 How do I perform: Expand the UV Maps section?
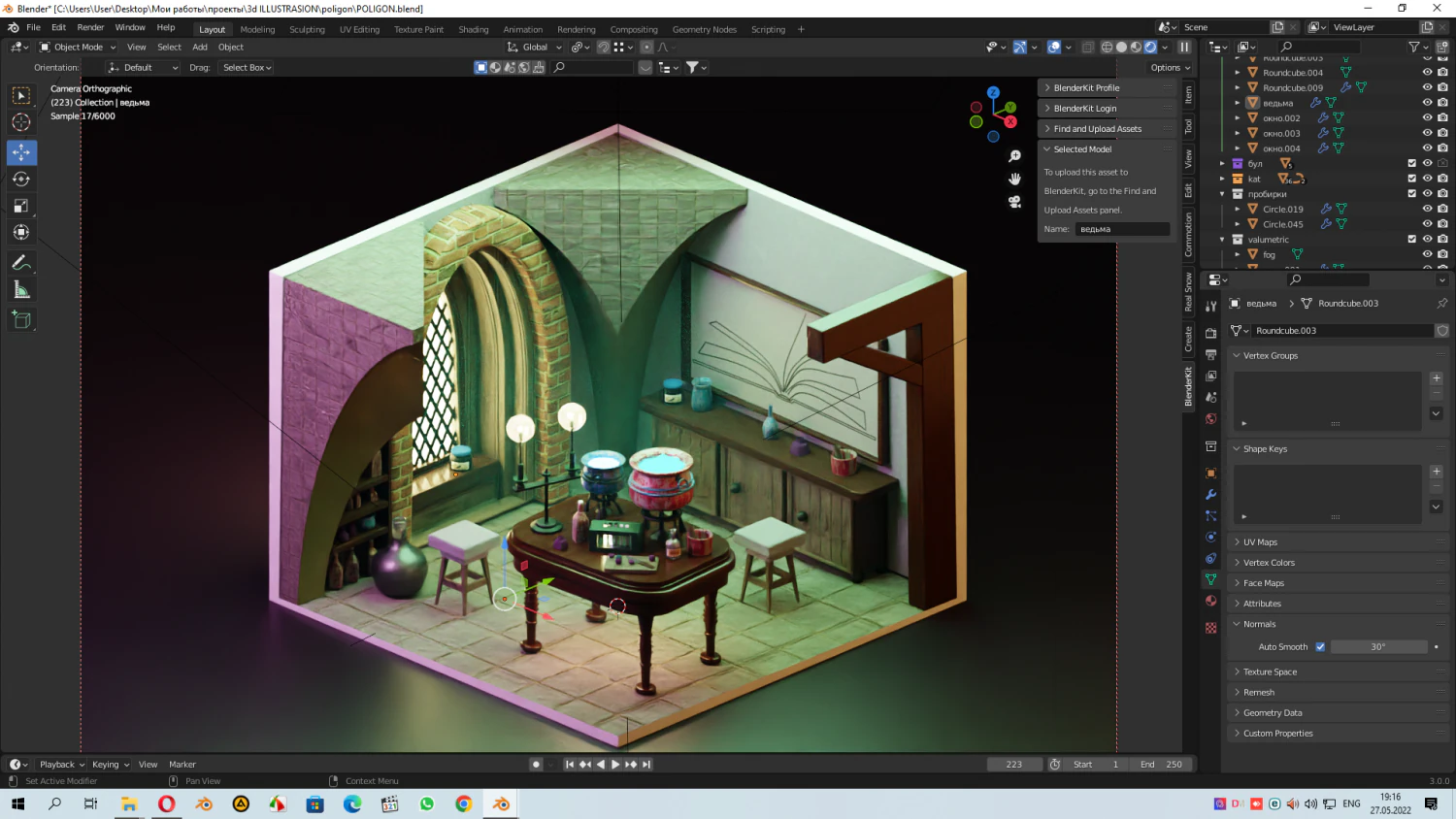(x=1338, y=542)
